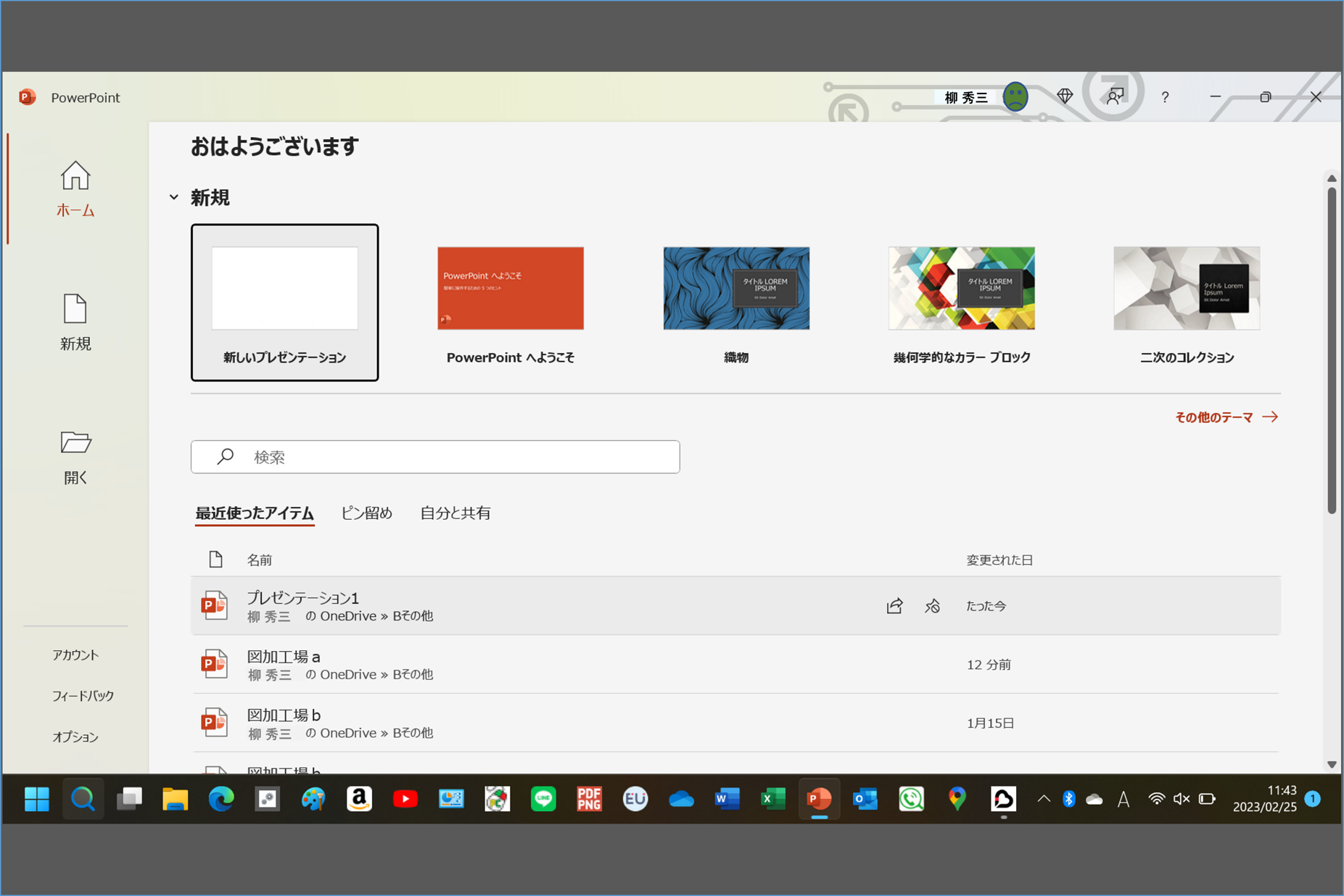This screenshot has width=1344, height=896.
Task: Click the scrollbar up arrow
Action: click(x=1332, y=178)
